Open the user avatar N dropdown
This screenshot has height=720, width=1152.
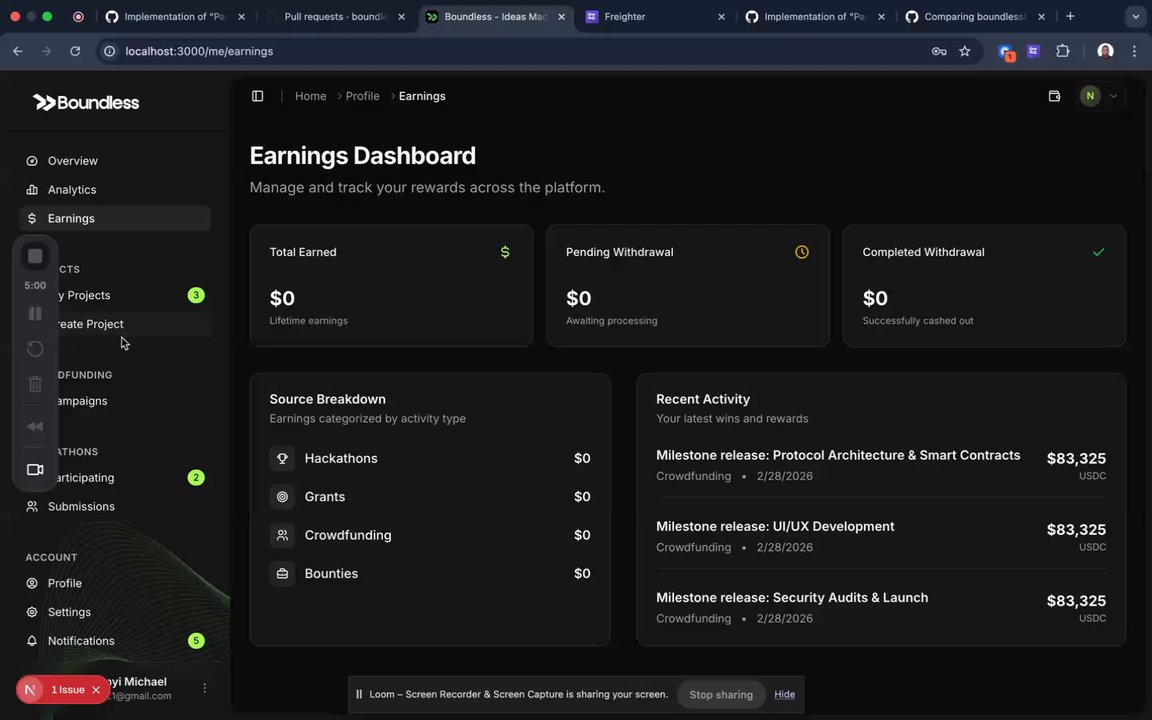[1099, 96]
